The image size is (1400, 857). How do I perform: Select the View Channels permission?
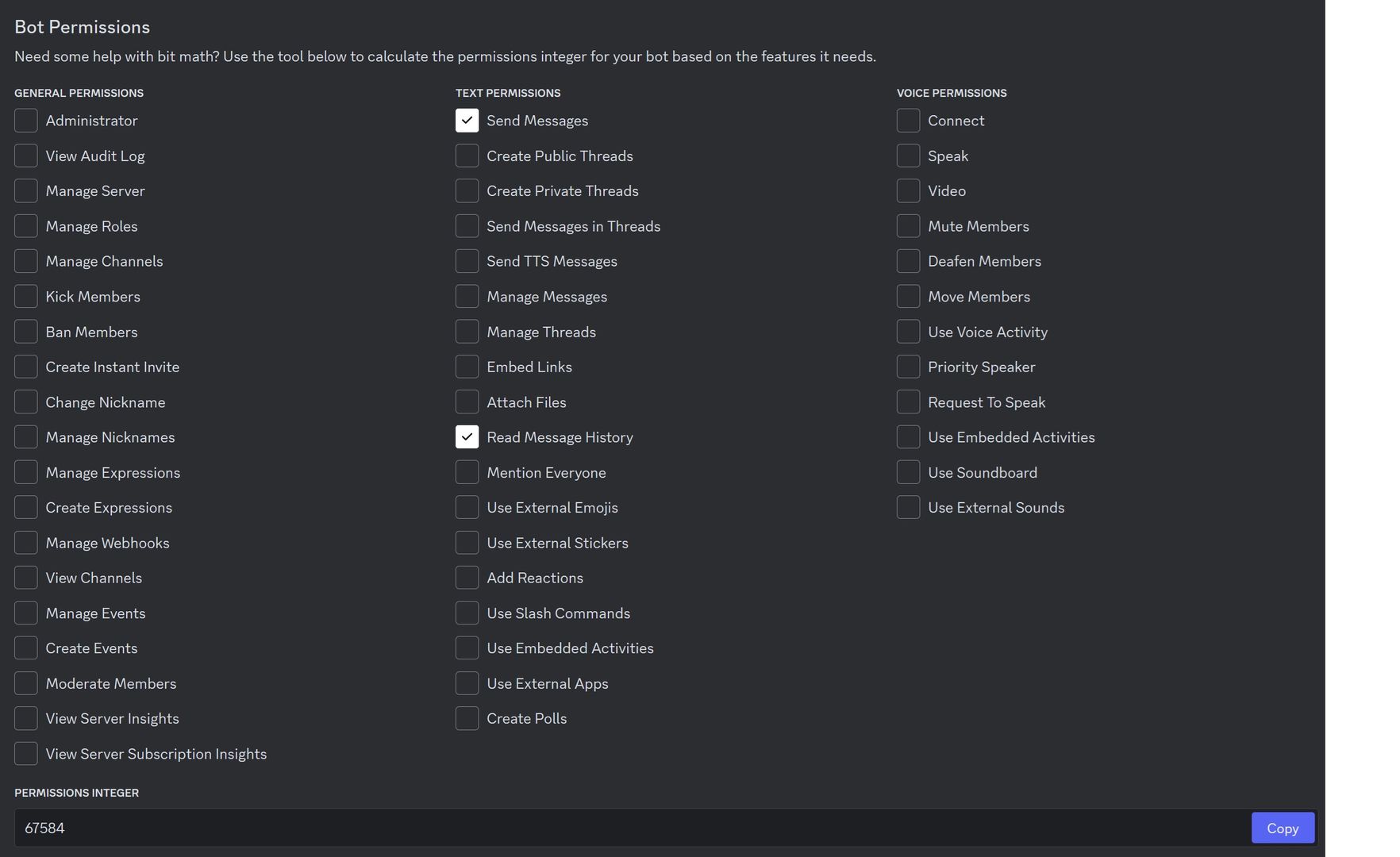pos(26,578)
